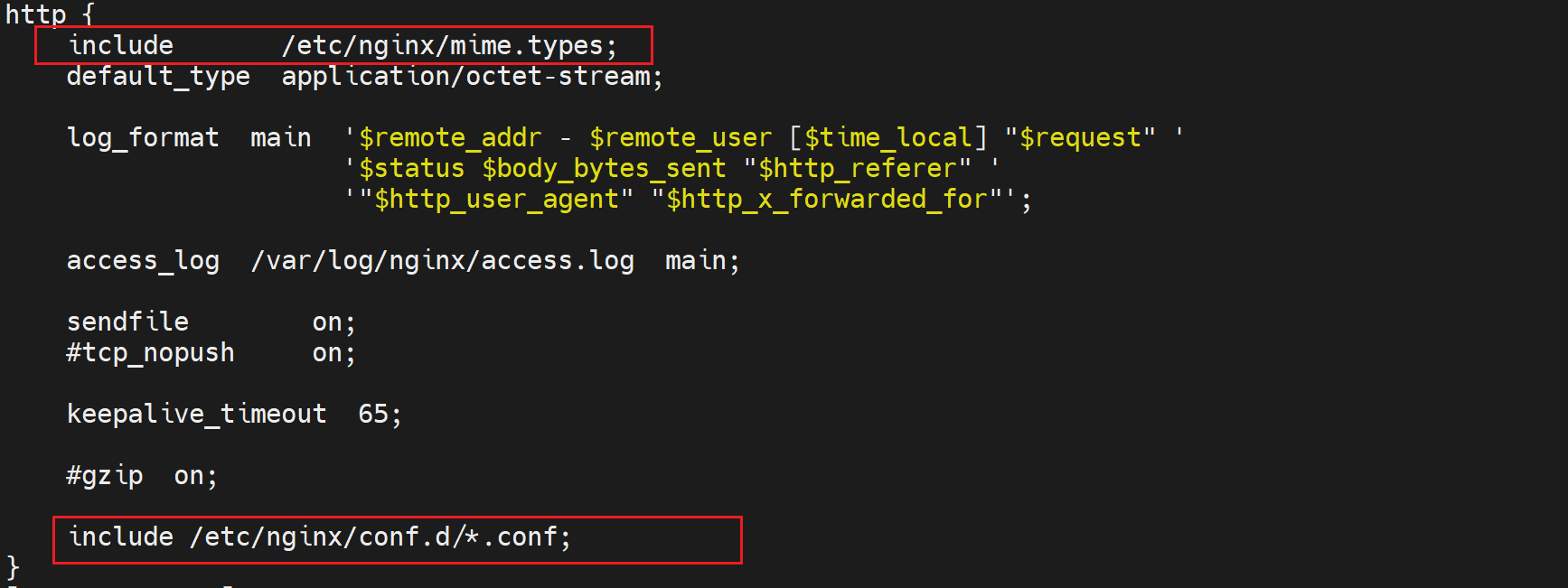The width and height of the screenshot is (1568, 588).
Task: Click the commented #tcp_nopush directive
Action: pyautogui.click(x=150, y=353)
